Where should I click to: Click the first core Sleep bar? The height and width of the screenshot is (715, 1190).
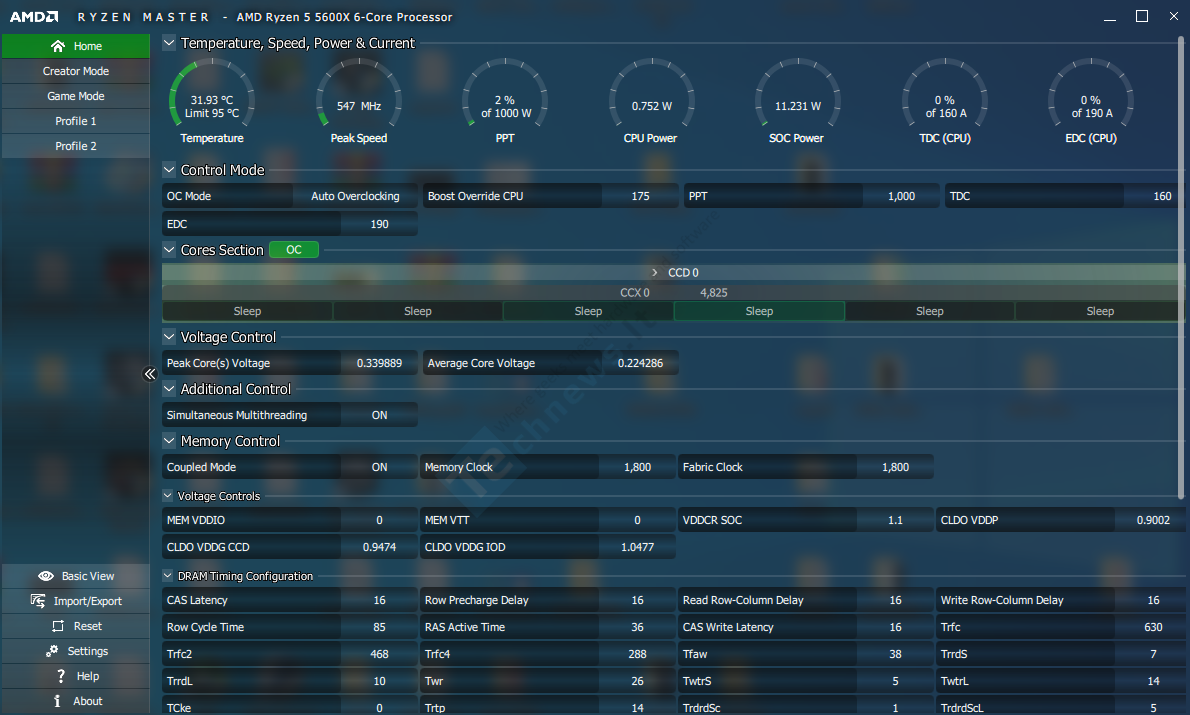tap(247, 311)
